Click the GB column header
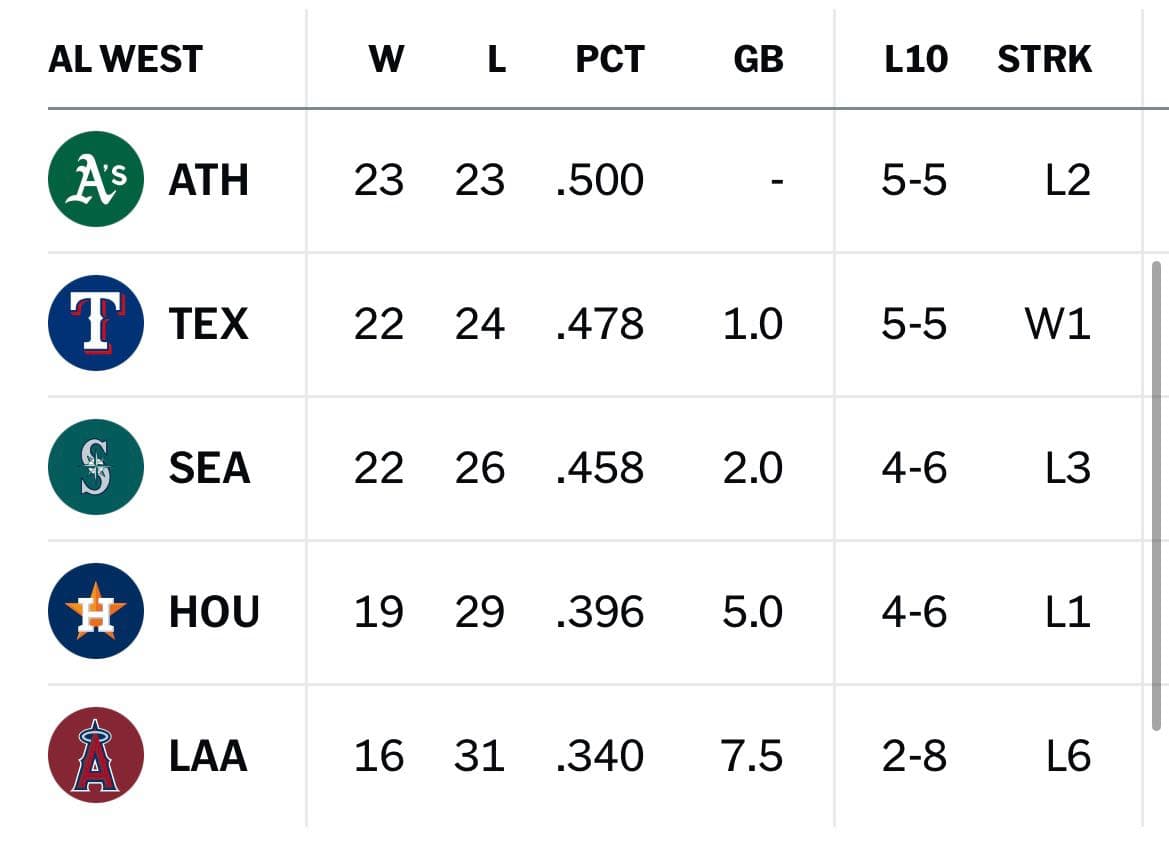 coord(758,59)
